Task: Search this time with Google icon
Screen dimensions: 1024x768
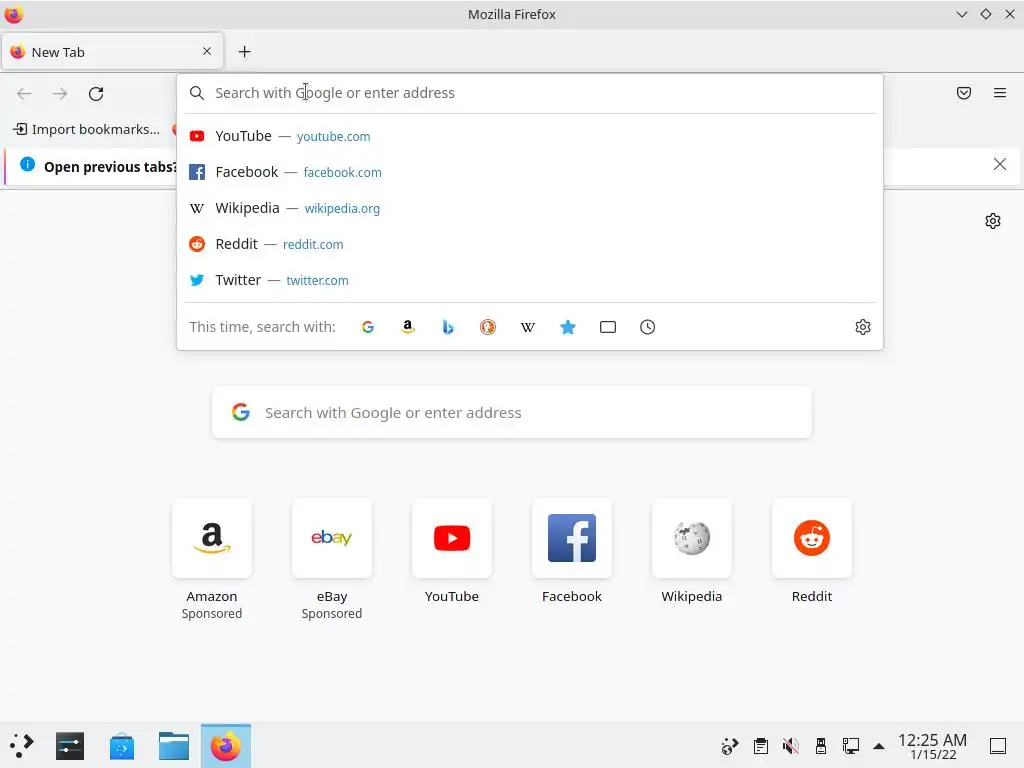Action: [x=368, y=327]
